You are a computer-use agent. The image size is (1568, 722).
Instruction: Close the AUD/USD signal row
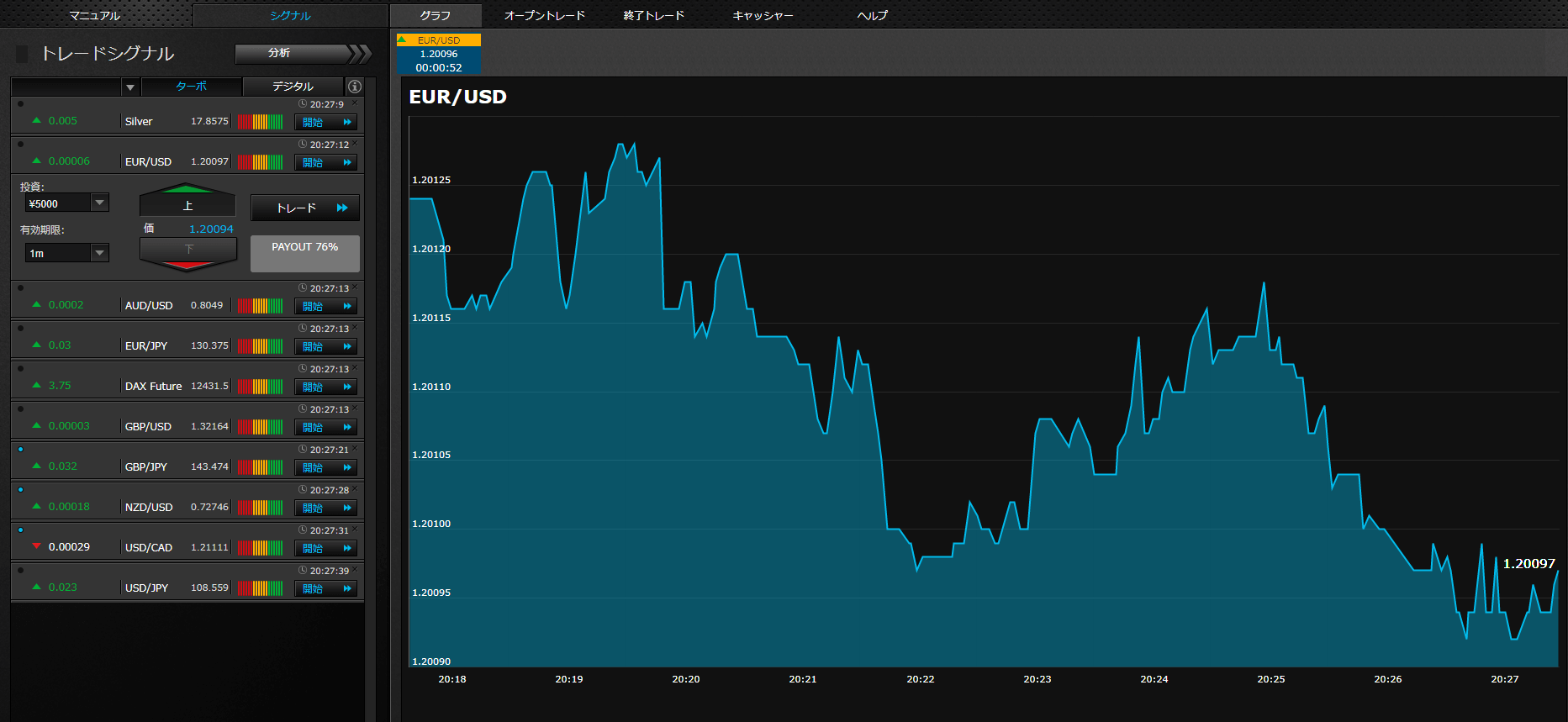[x=355, y=287]
